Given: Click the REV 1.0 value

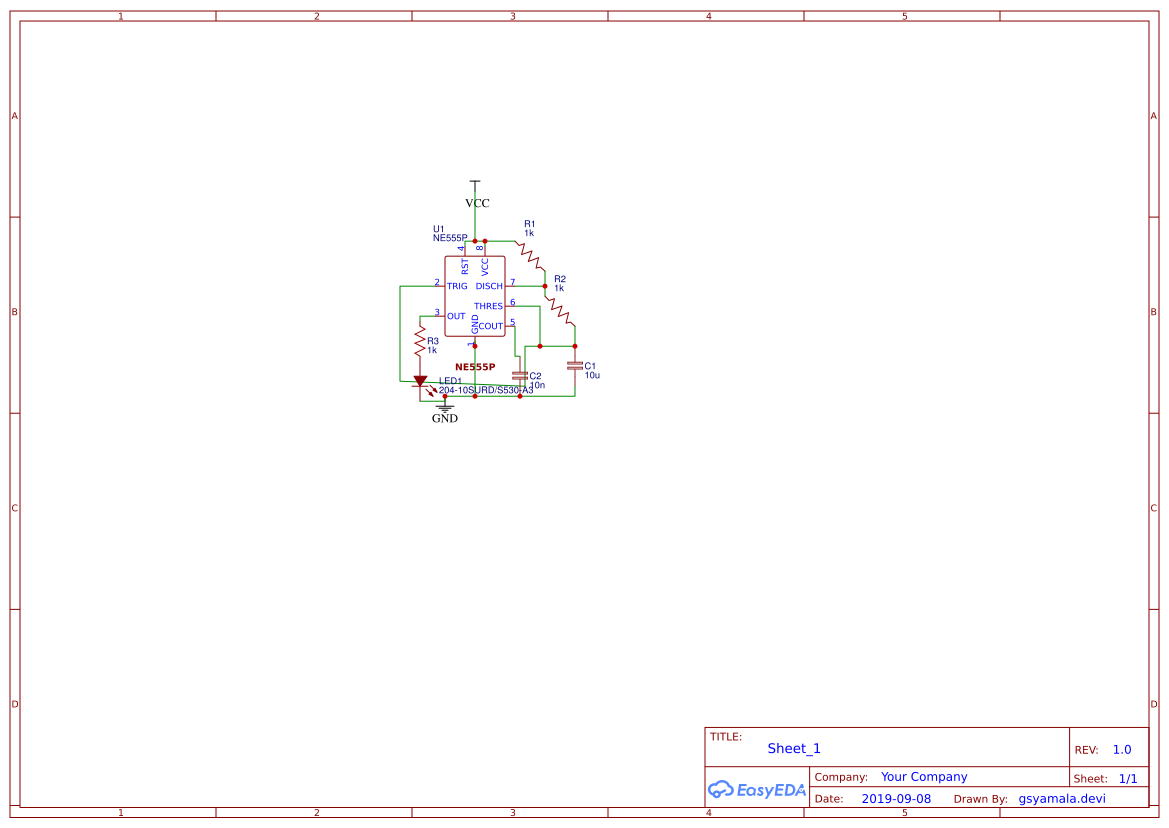Looking at the screenshot, I should tap(1122, 748).
